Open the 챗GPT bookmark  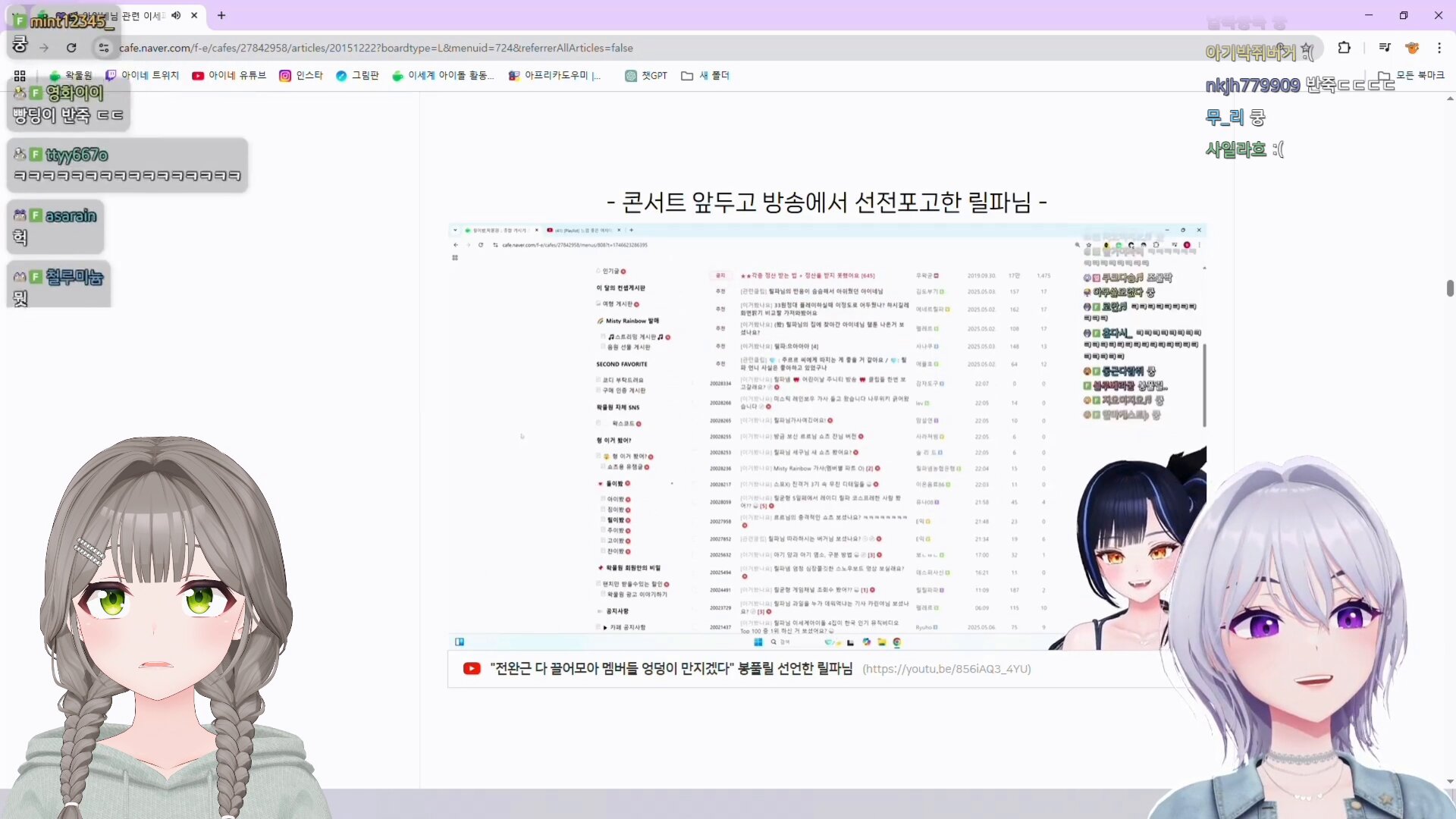click(646, 76)
